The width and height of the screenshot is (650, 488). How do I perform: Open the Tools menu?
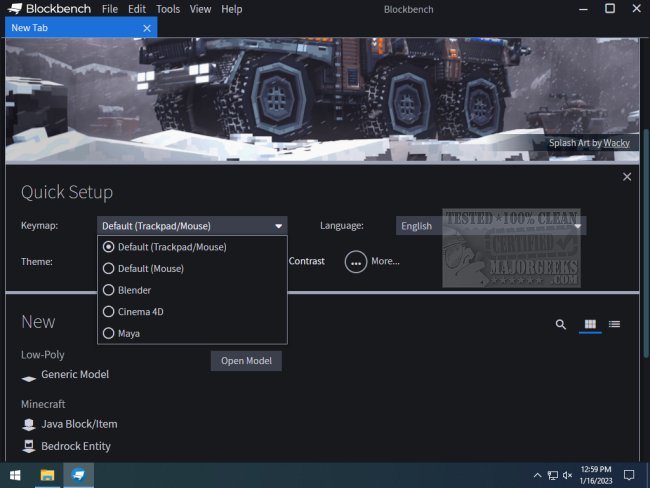pos(168,9)
